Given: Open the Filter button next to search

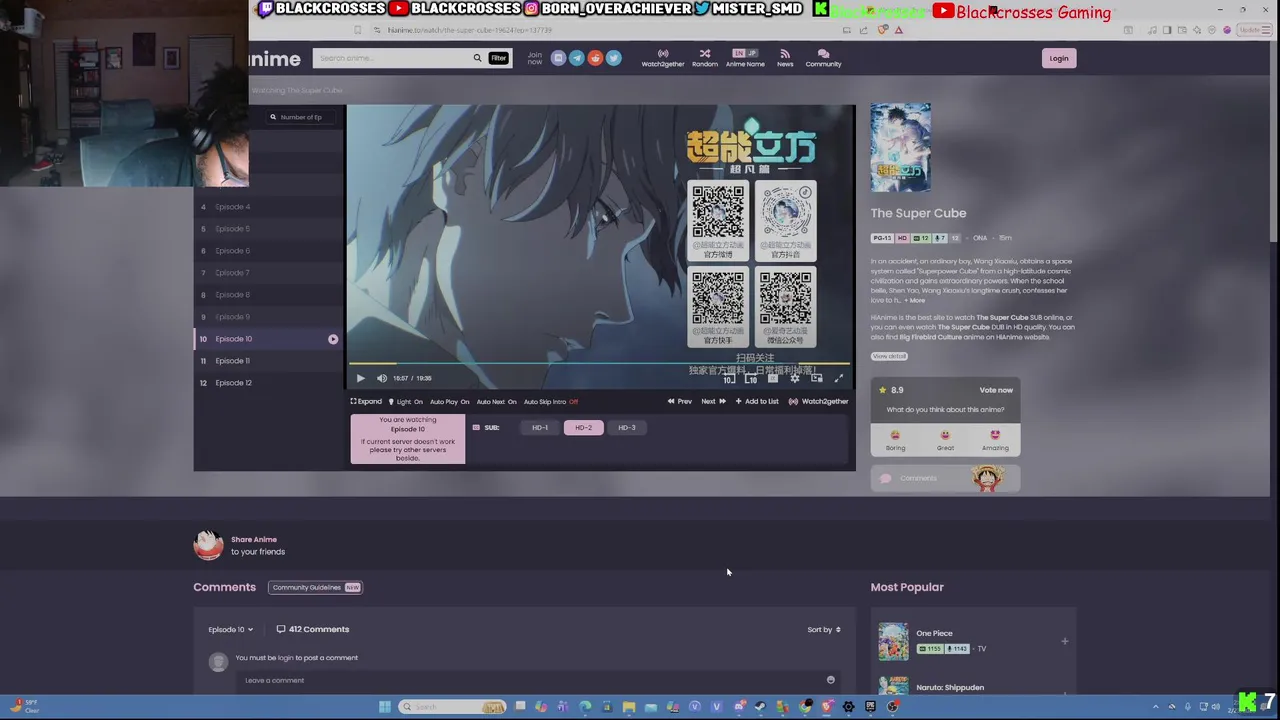Looking at the screenshot, I should point(498,58).
